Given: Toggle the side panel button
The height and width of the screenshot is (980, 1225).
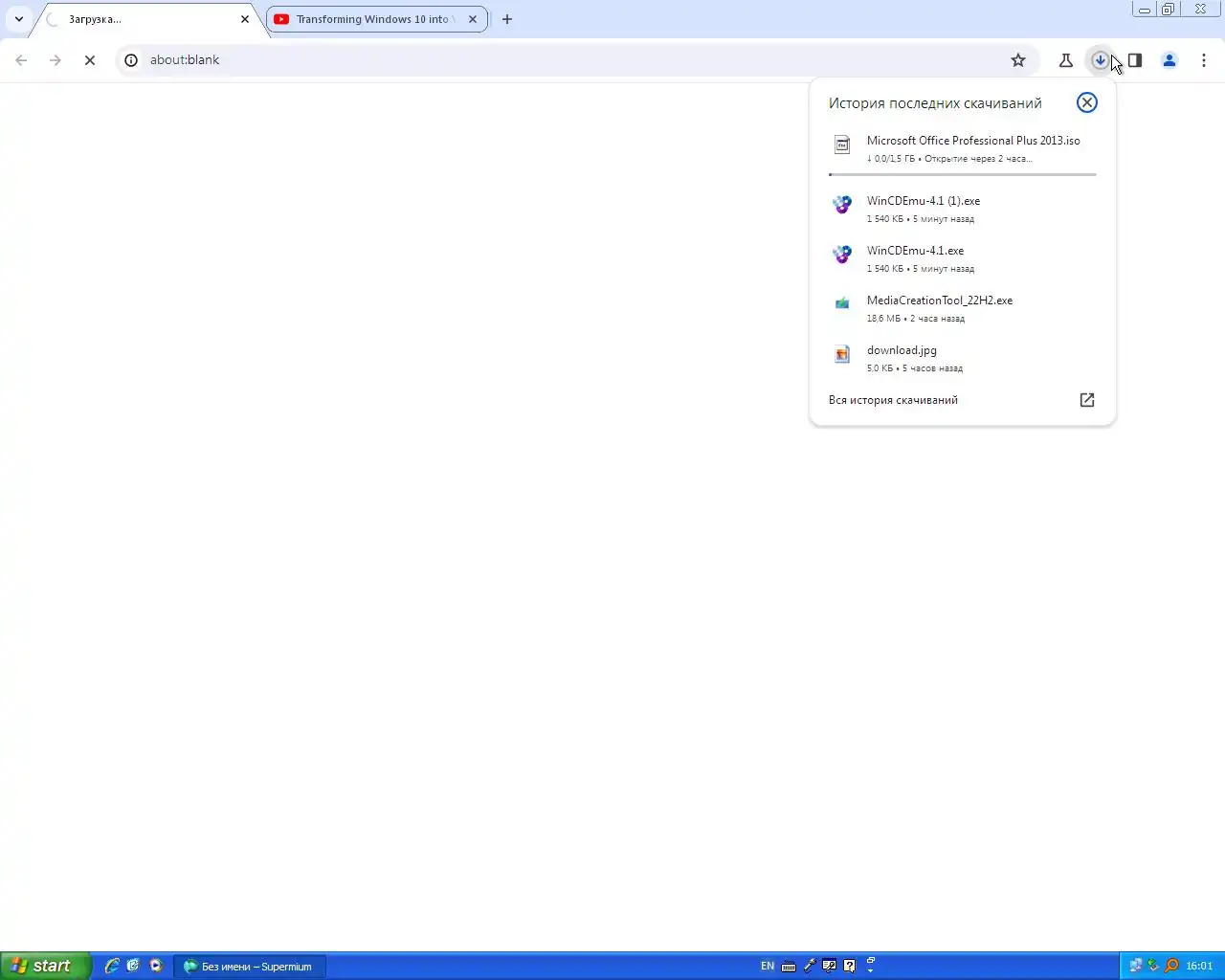Looking at the screenshot, I should (1134, 60).
